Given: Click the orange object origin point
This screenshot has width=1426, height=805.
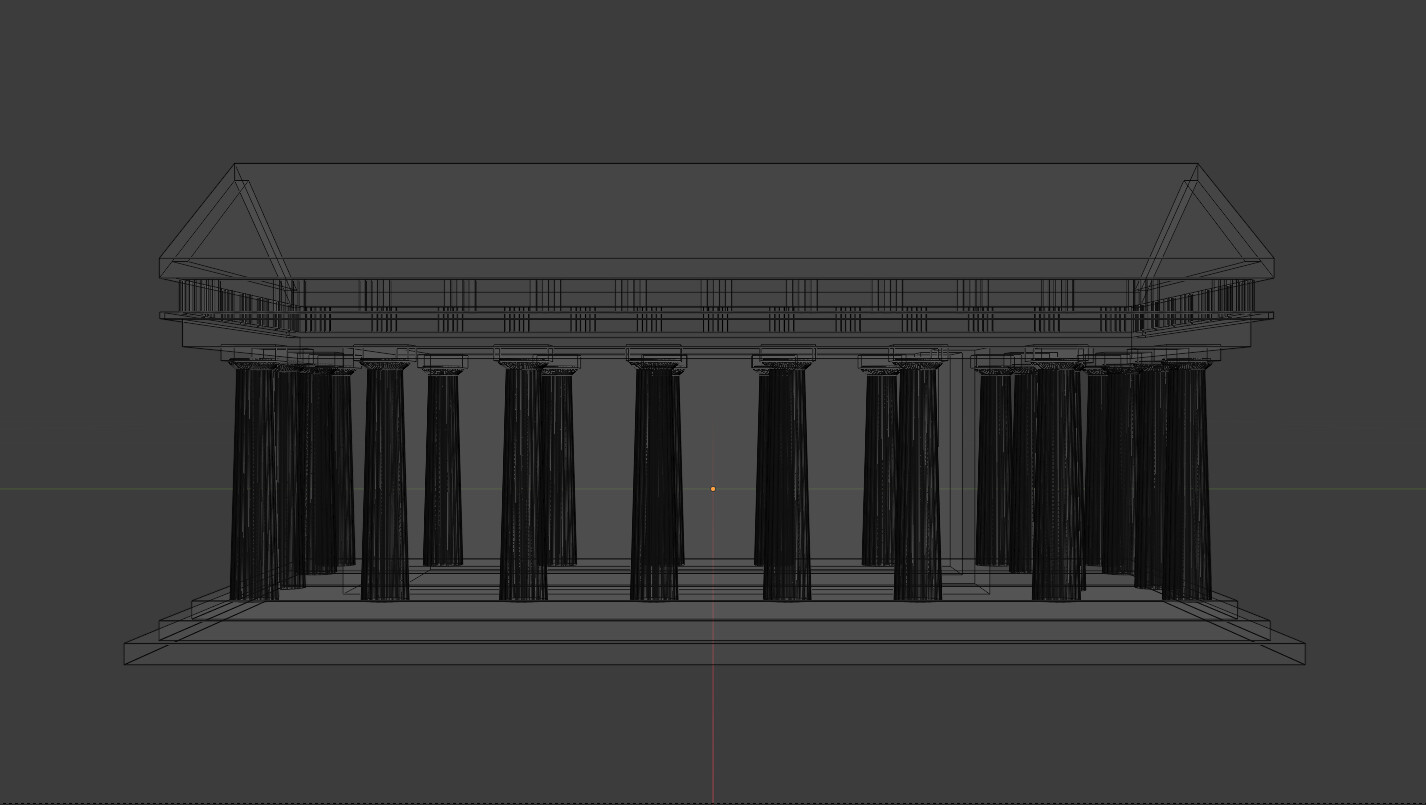Looking at the screenshot, I should tap(713, 488).
